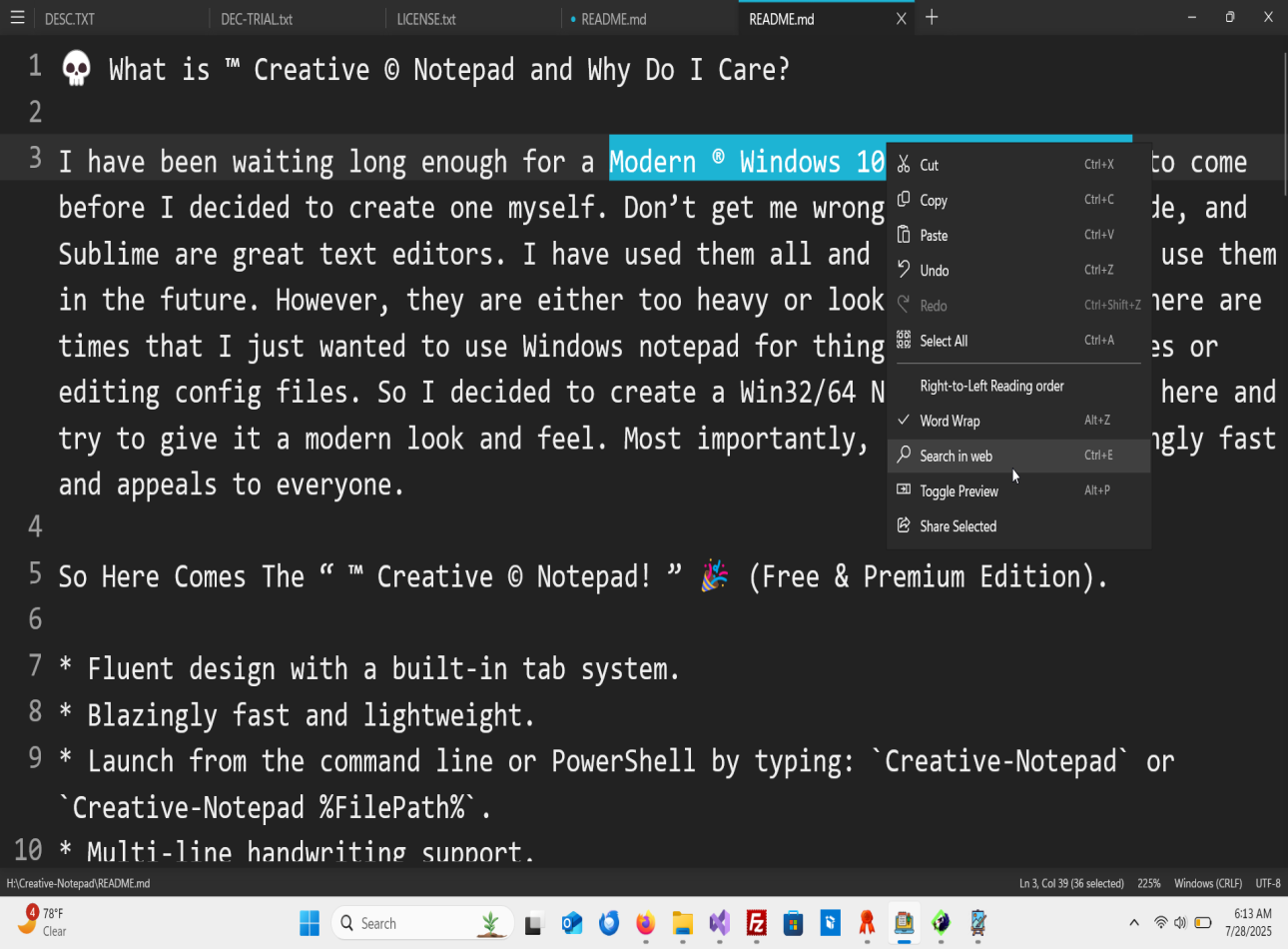1288x949 pixels.
Task: Click highlighted text 'Modern ® Windows 10'
Action: (747, 161)
